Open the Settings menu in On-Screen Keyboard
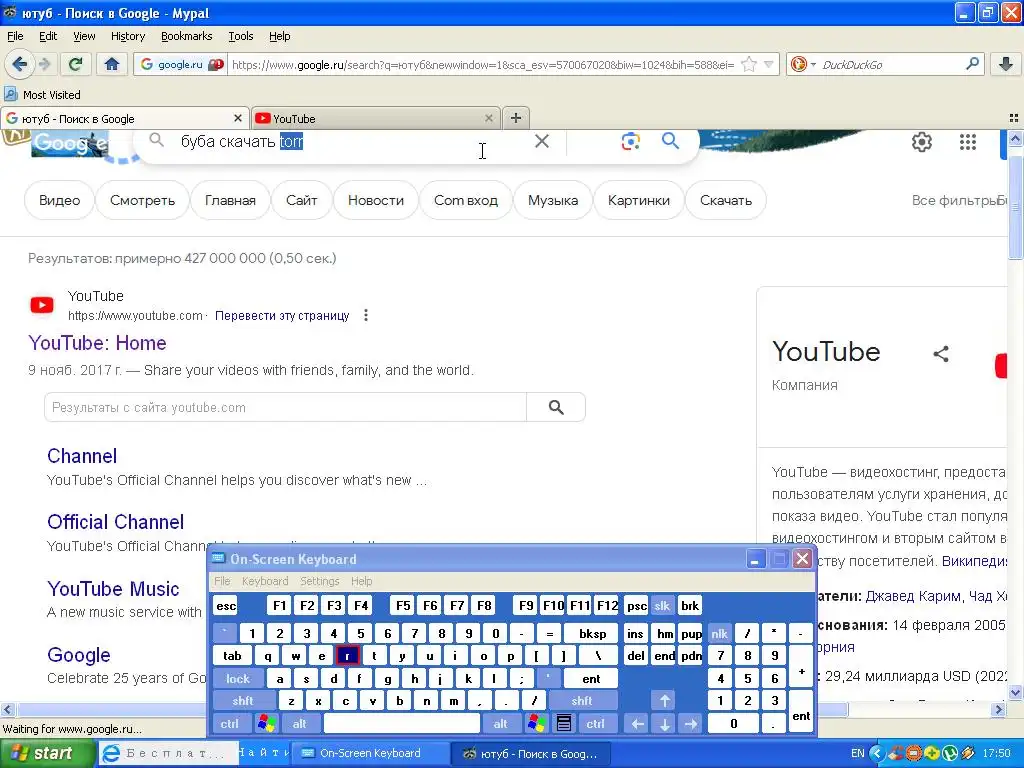This screenshot has width=1024, height=768. 319,581
